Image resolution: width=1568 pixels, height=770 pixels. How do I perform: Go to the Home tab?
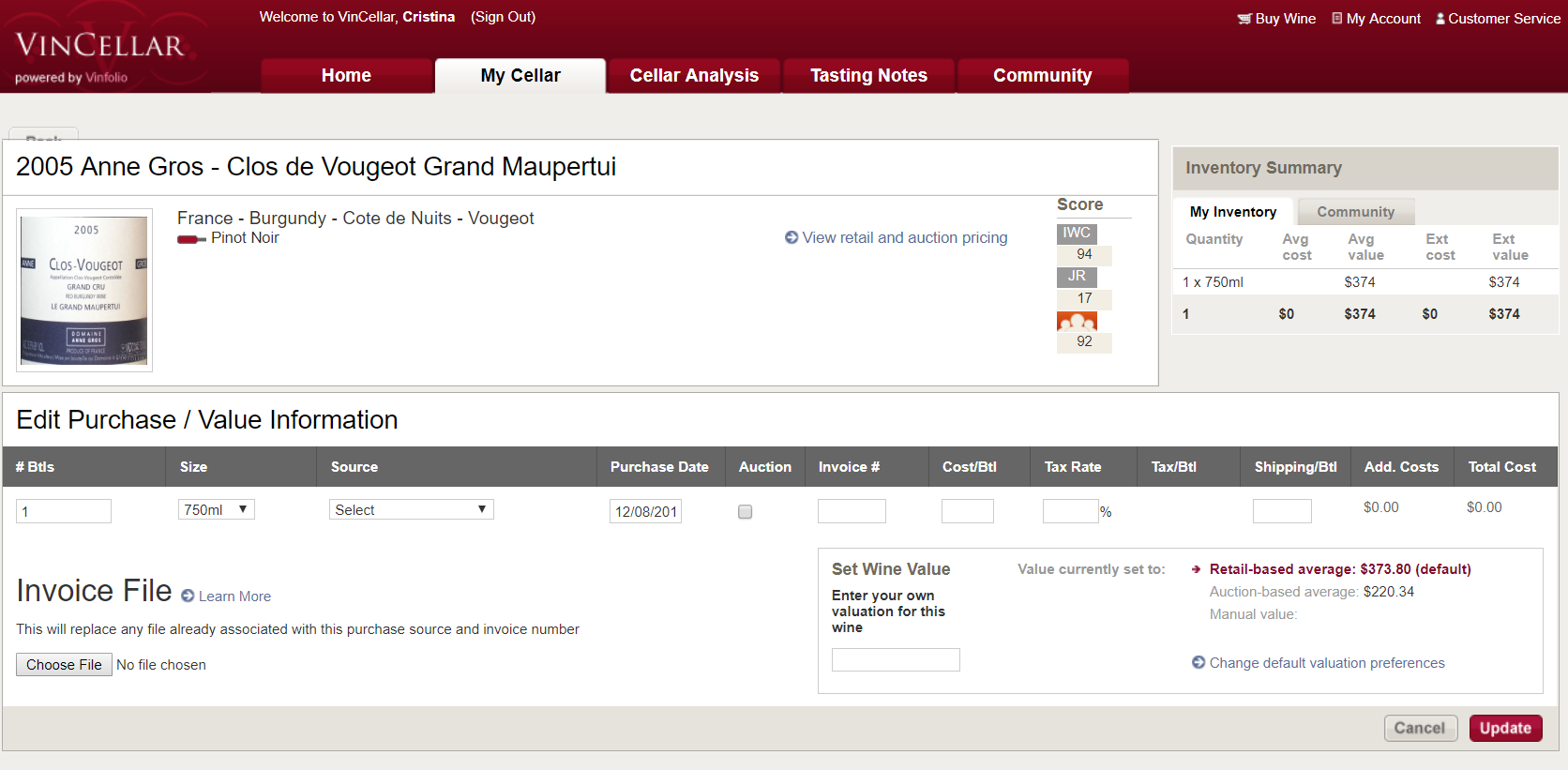coord(346,76)
